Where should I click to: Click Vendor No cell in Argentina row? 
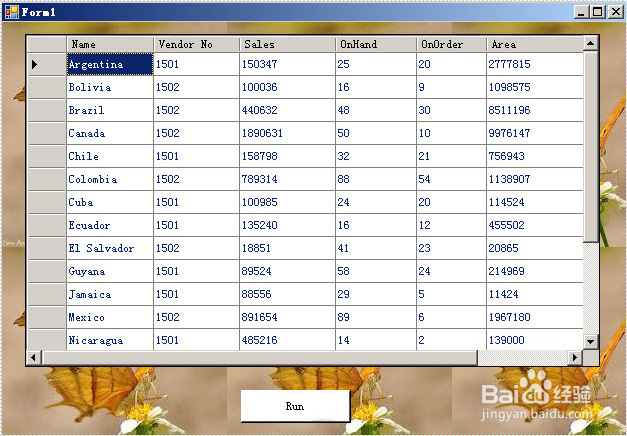click(196, 64)
